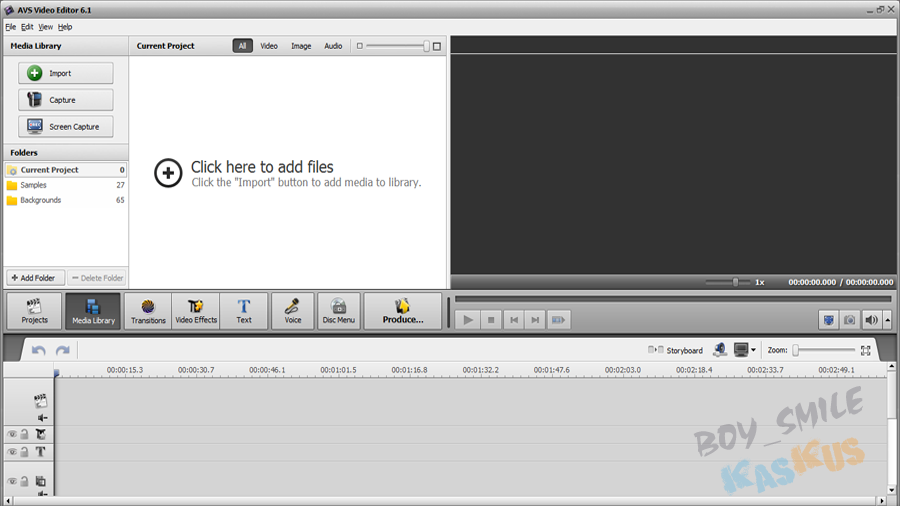Click the text track T icon
Viewport: 900px width, 506px height.
click(41, 452)
